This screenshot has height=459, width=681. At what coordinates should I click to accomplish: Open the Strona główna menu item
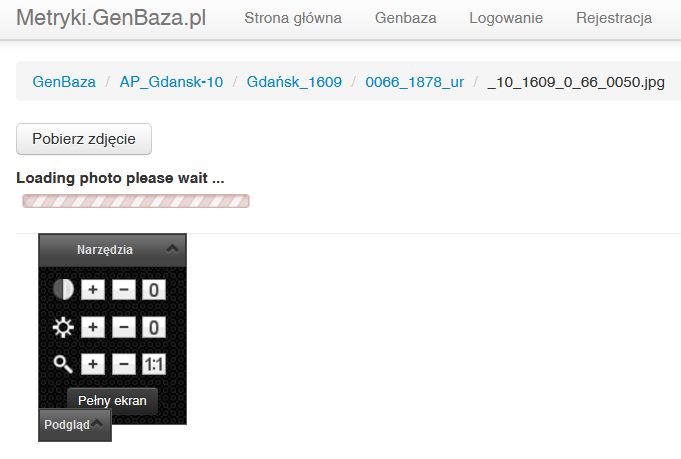[293, 18]
